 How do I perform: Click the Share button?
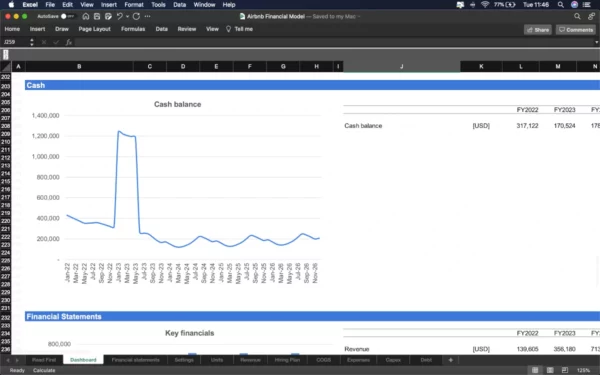pyautogui.click(x=538, y=30)
